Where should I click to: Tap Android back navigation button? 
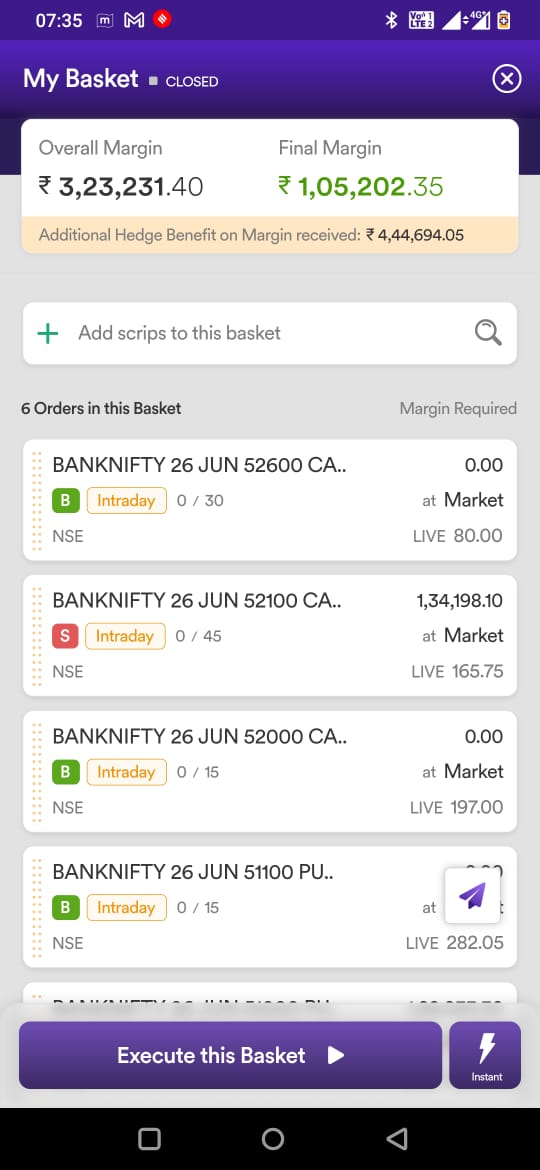click(397, 1139)
